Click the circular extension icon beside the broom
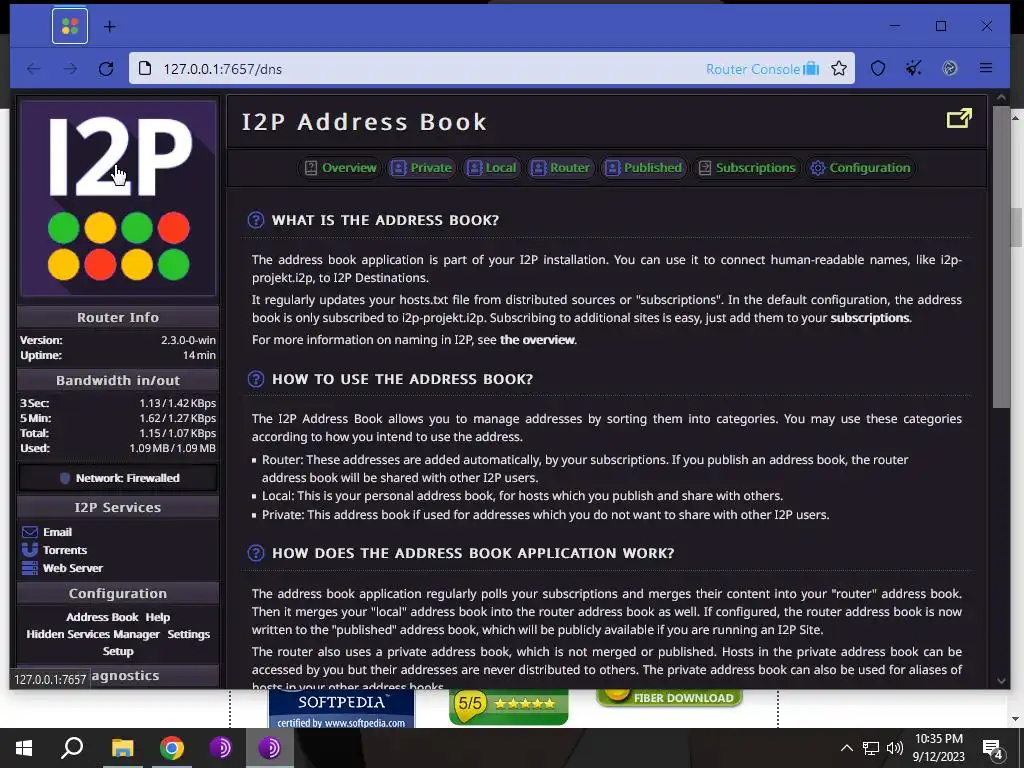 (950, 69)
